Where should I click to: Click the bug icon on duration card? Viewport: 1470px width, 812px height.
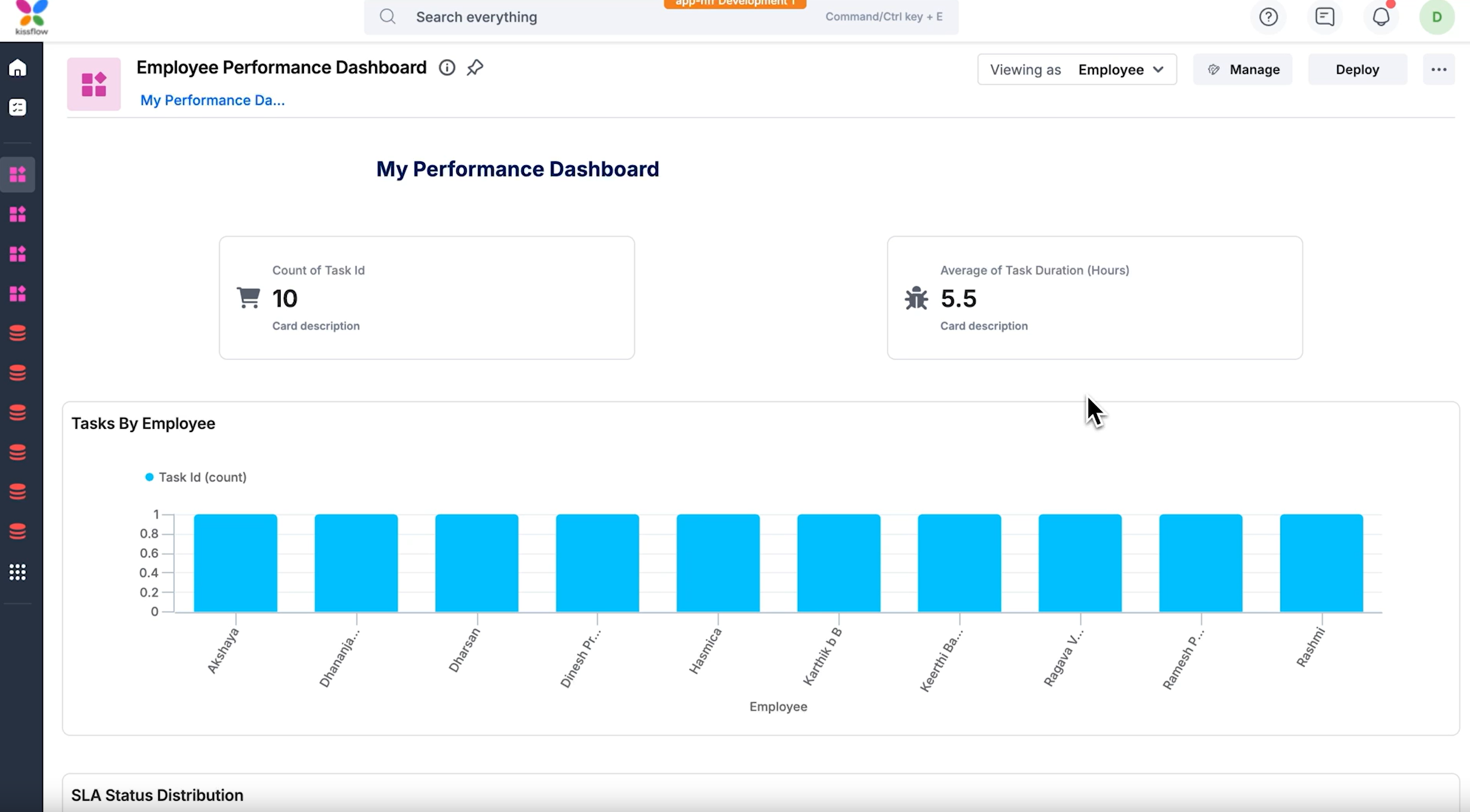[x=916, y=298]
